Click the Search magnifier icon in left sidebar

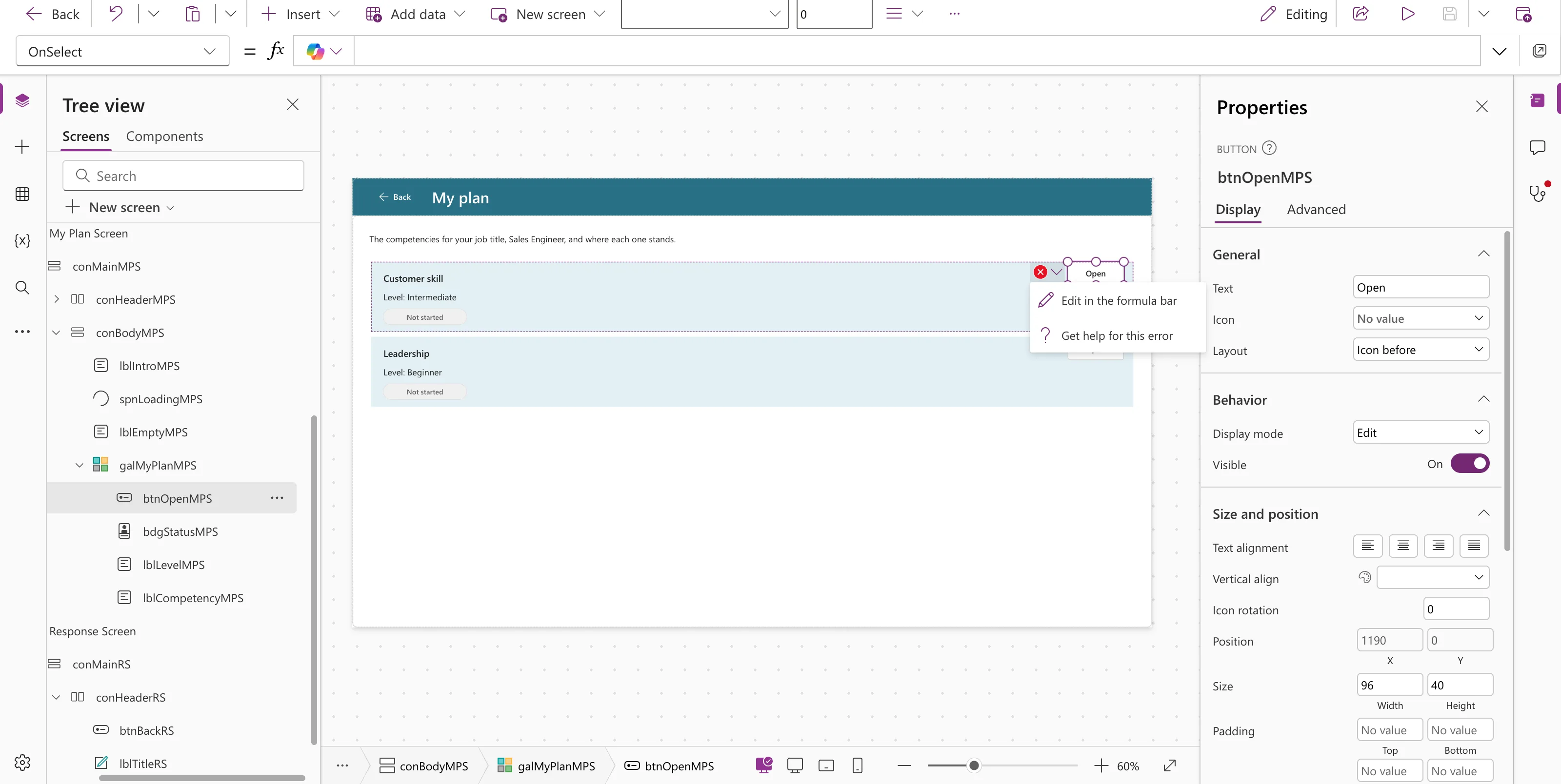point(22,287)
